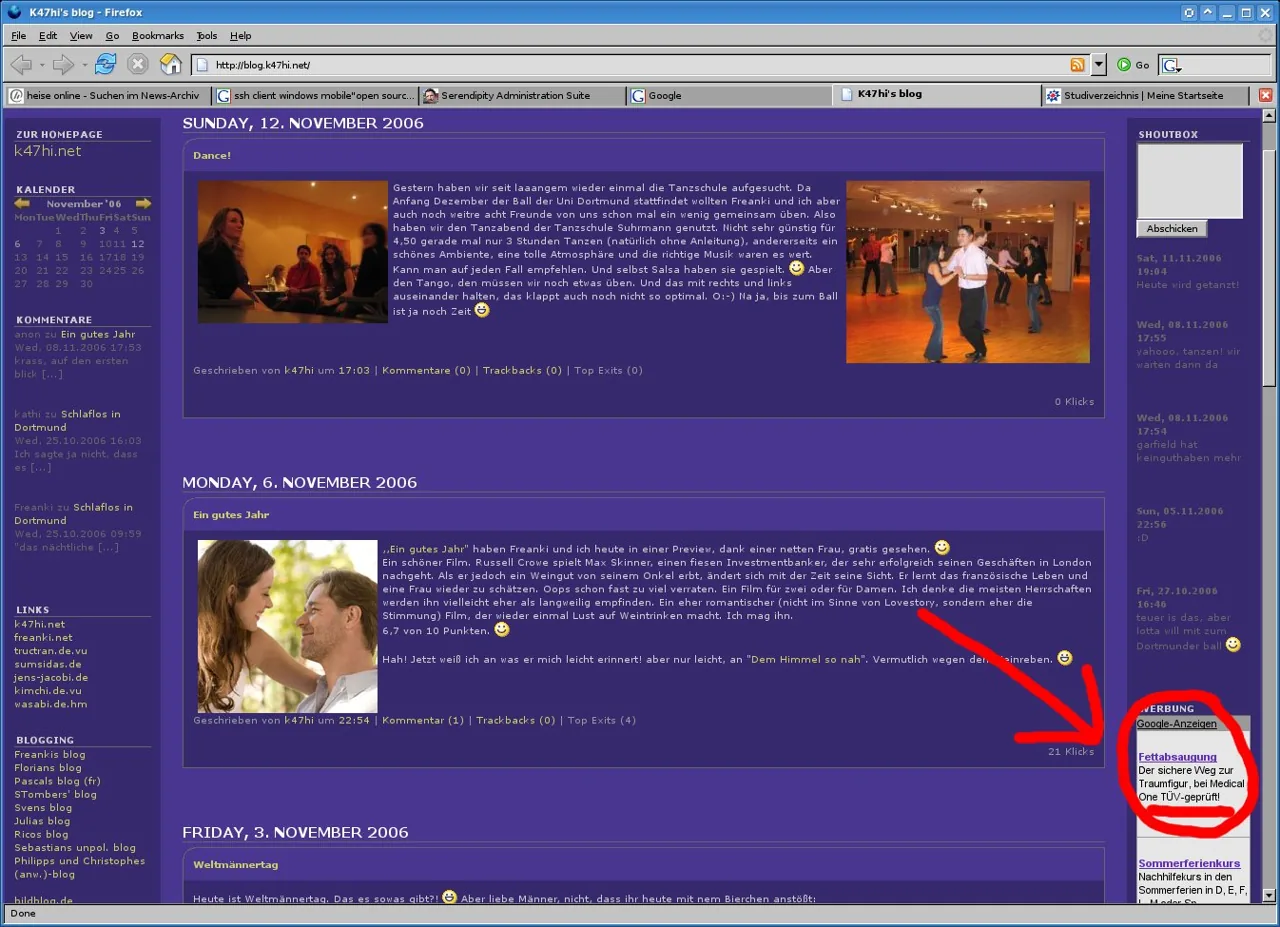Reload the current page
This screenshot has width=1280, height=927.
click(106, 65)
